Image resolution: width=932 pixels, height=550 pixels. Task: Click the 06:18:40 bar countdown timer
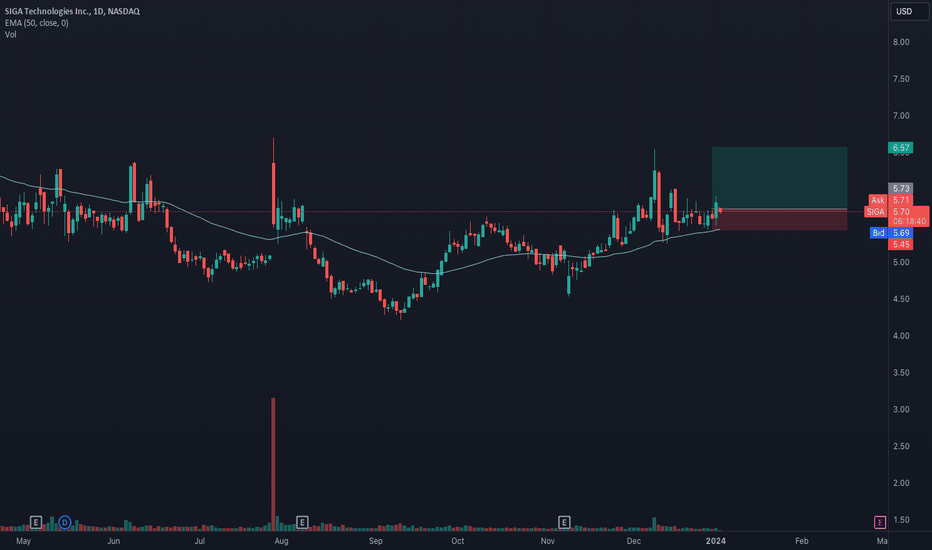click(x=909, y=222)
